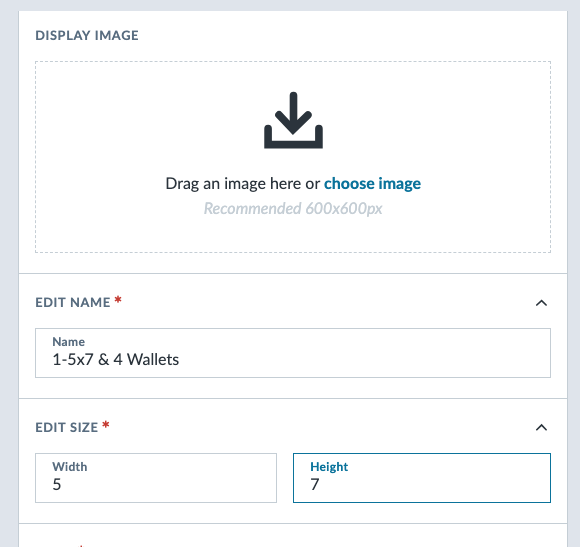Focus the Name input containing 1-5x7 & 4 Wallets
The height and width of the screenshot is (547, 580).
click(293, 353)
